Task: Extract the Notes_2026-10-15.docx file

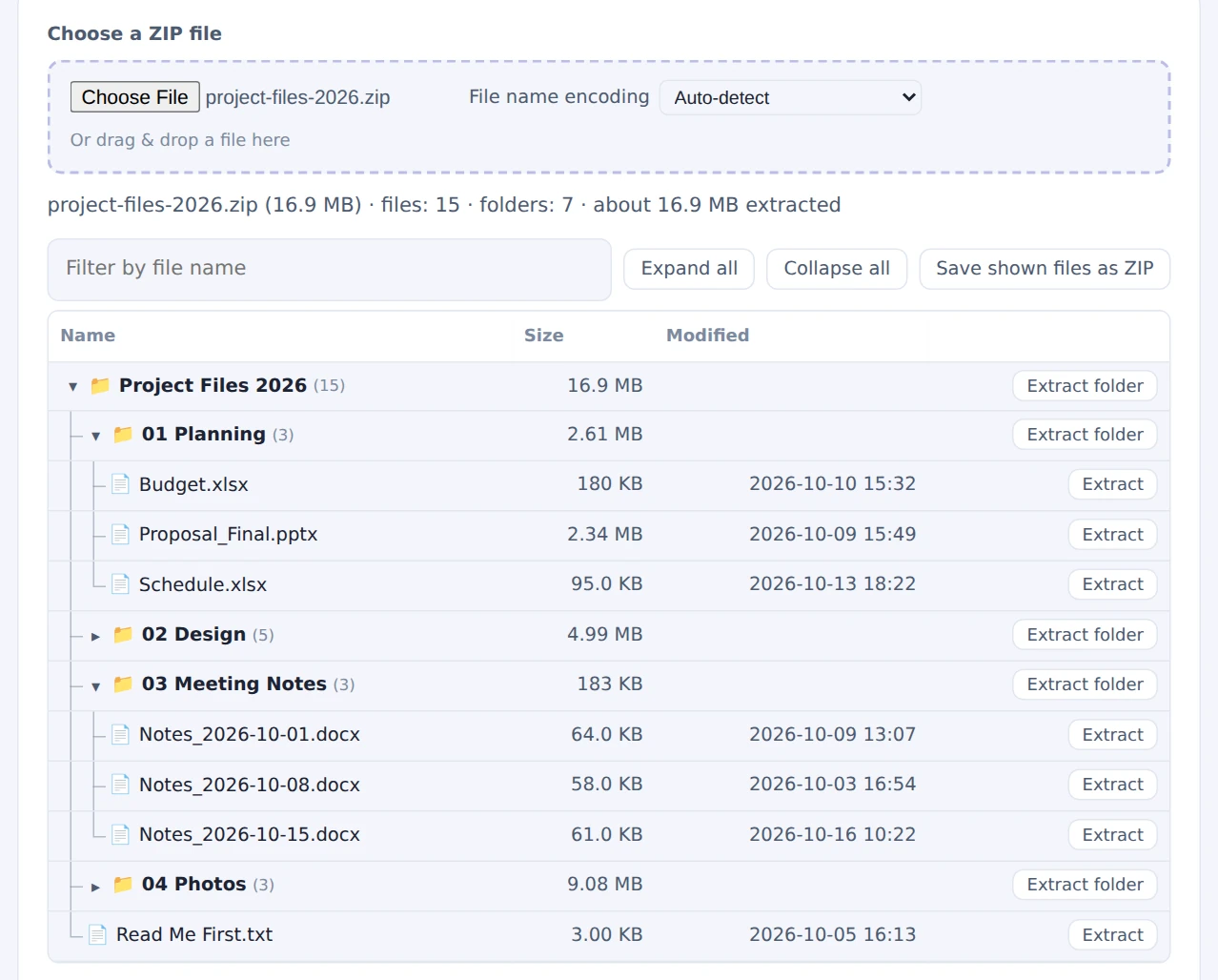Action: [x=1112, y=835]
